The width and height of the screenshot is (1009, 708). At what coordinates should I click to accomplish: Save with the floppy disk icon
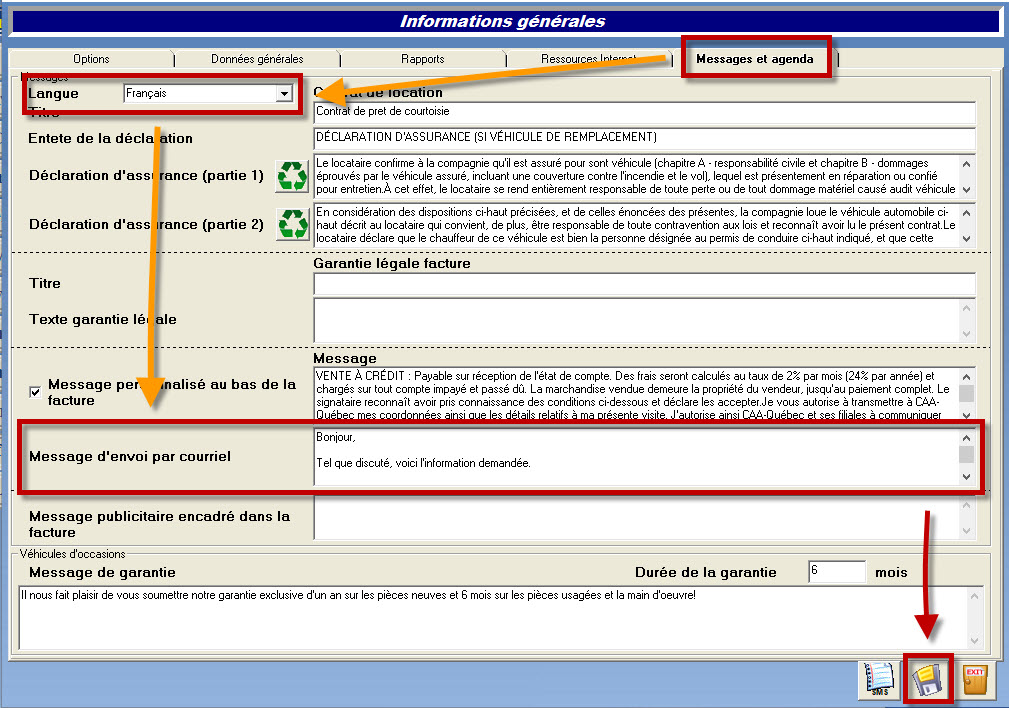pyautogui.click(x=927, y=680)
